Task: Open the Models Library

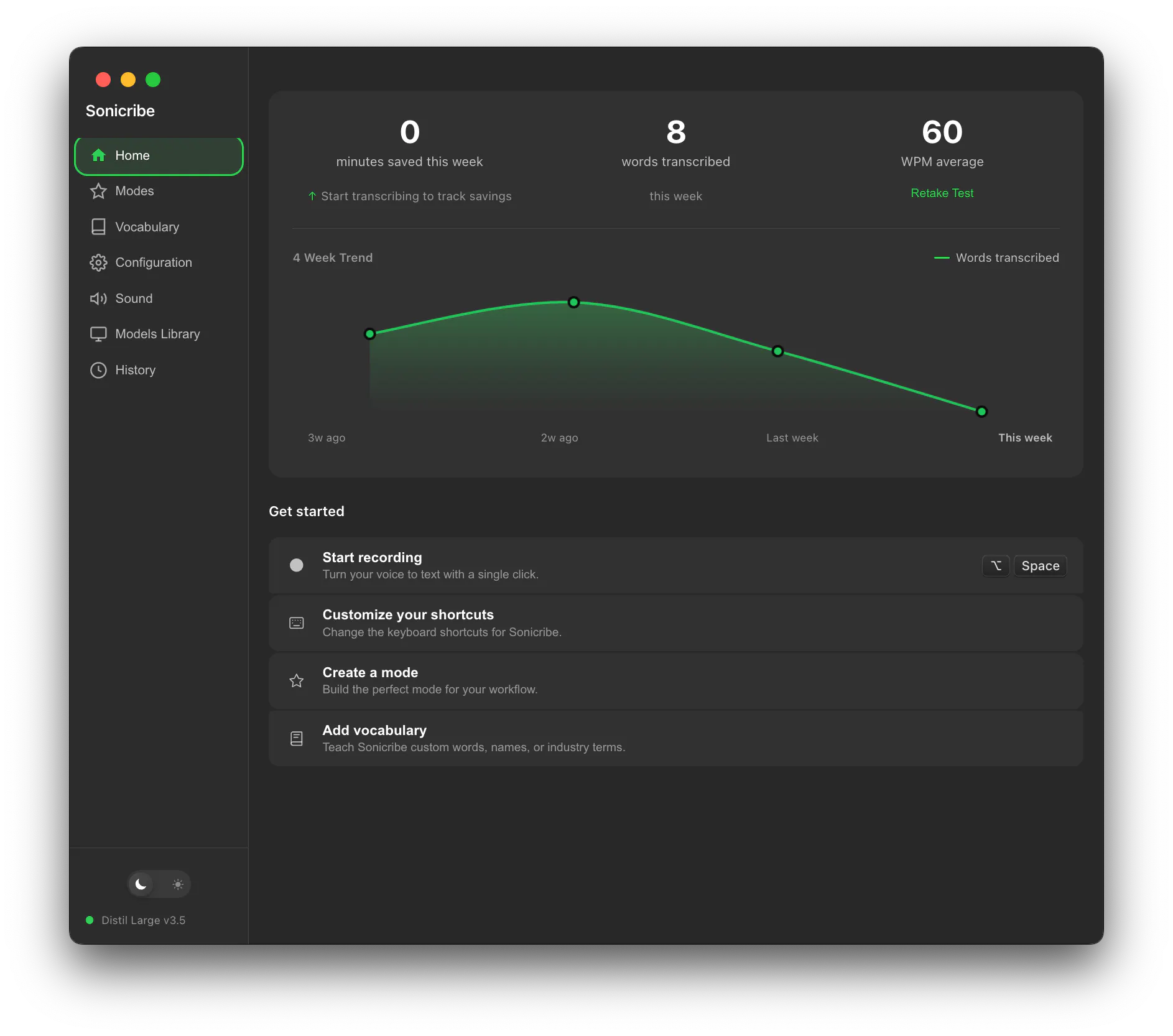Action: click(x=159, y=334)
